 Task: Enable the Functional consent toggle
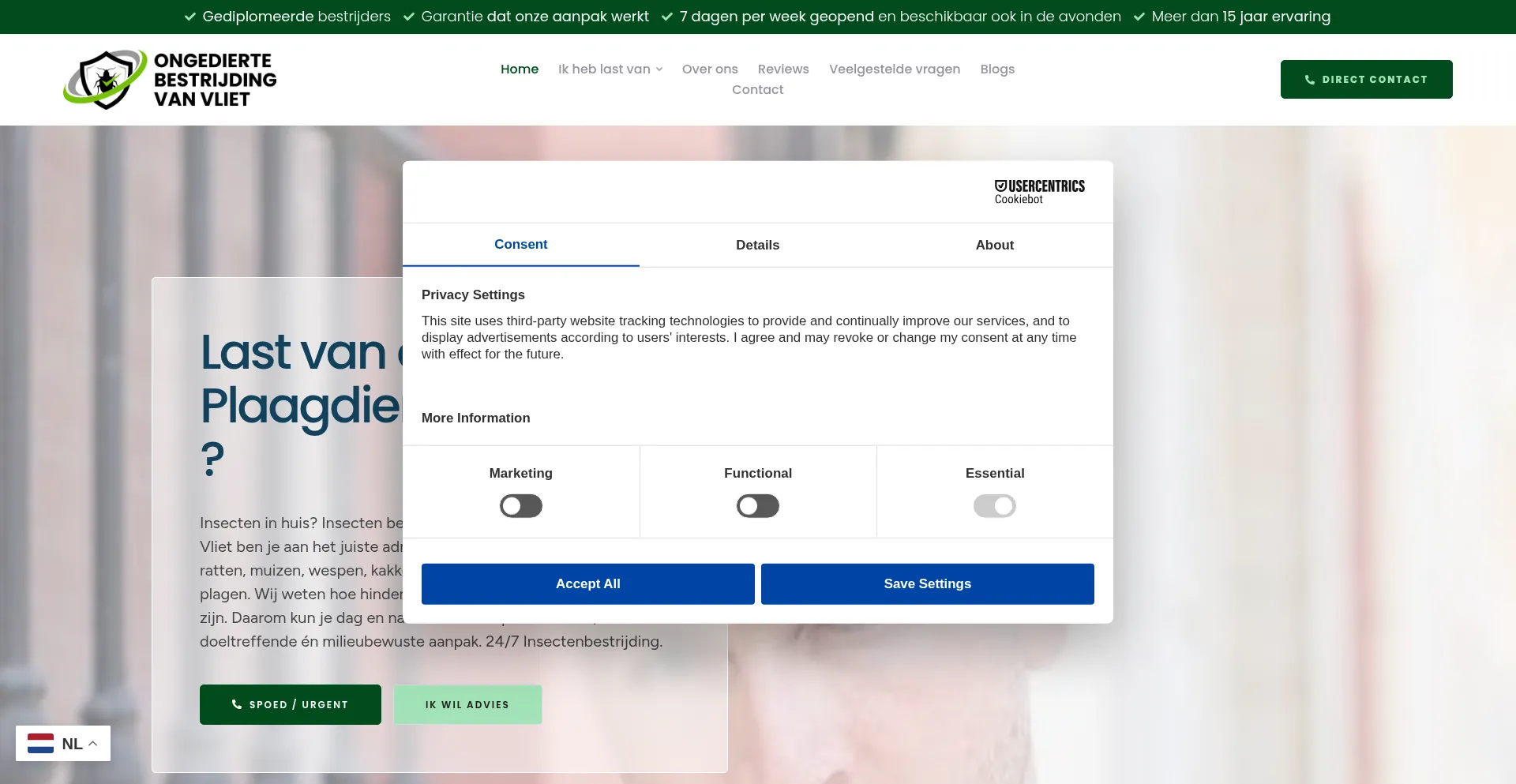tap(757, 505)
